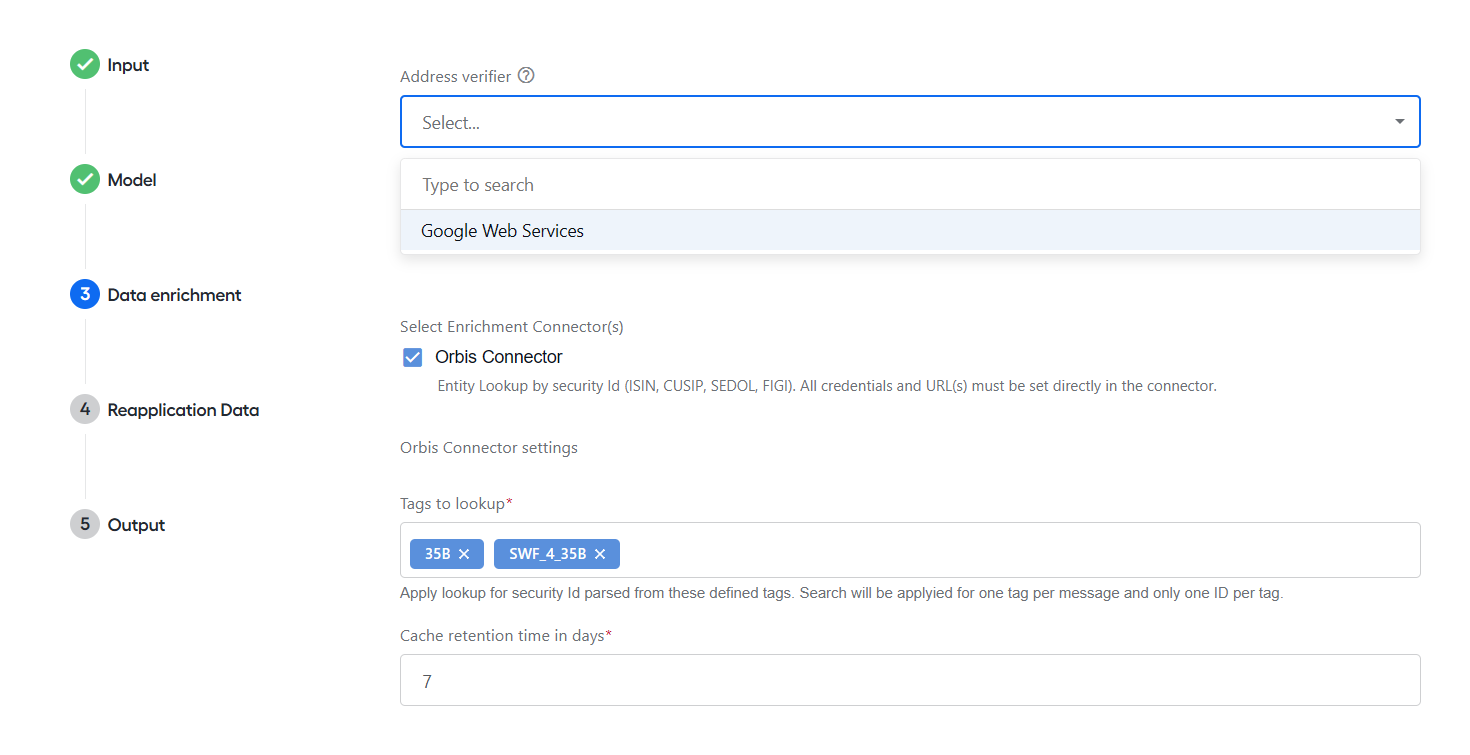Open the Output step label
Screen dimensions: 1470x755
pos(136,525)
